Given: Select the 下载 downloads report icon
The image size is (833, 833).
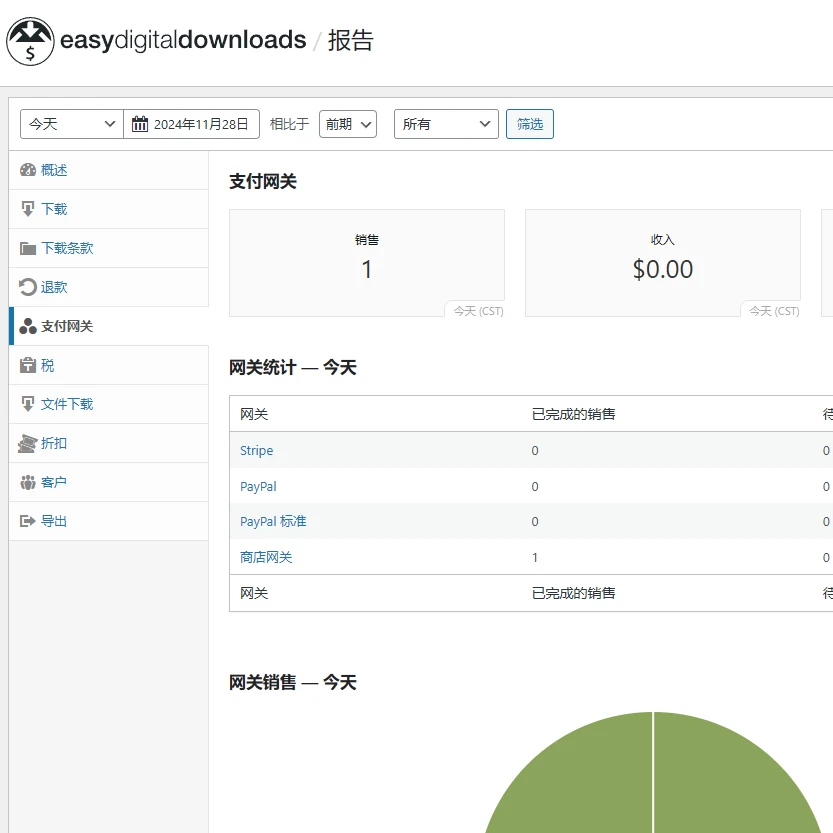Looking at the screenshot, I should (x=28, y=209).
